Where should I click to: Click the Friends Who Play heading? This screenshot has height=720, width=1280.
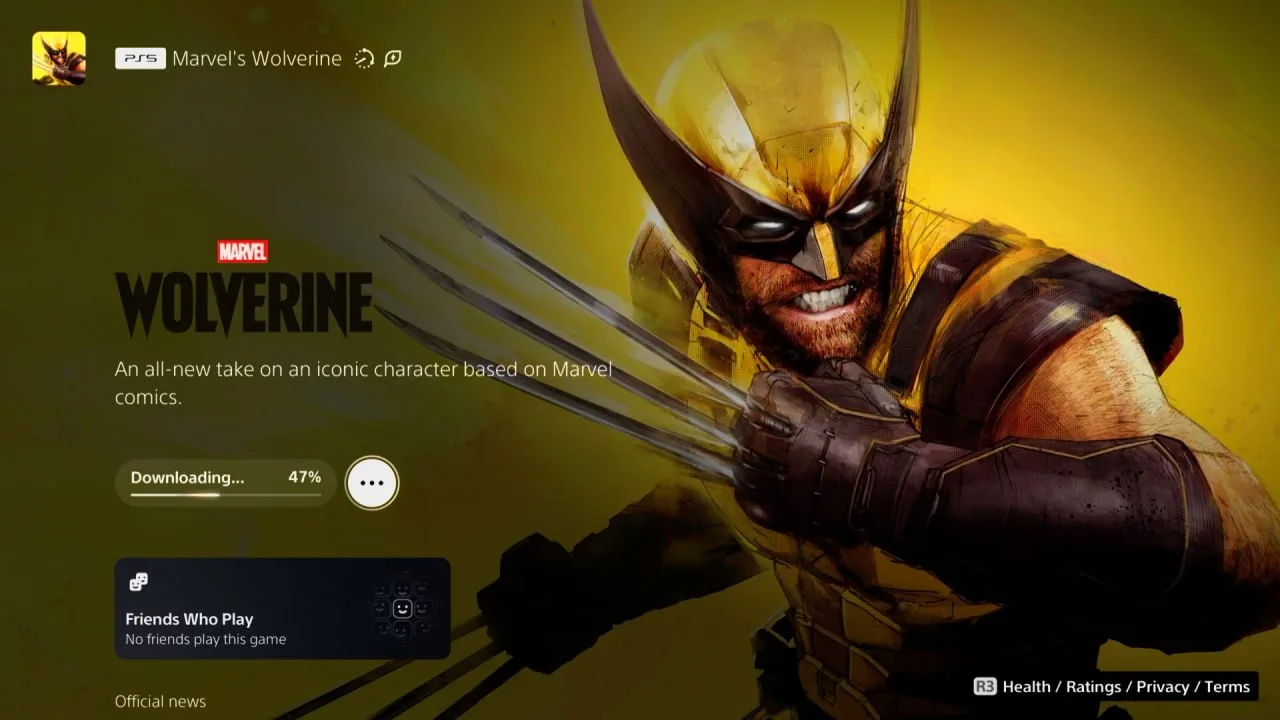pos(189,619)
